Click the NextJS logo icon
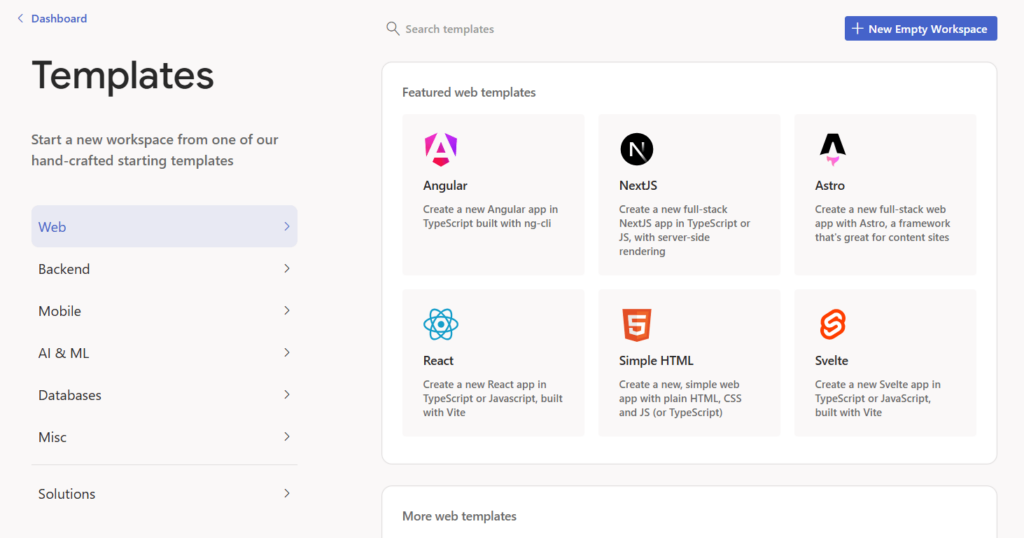 click(x=637, y=149)
